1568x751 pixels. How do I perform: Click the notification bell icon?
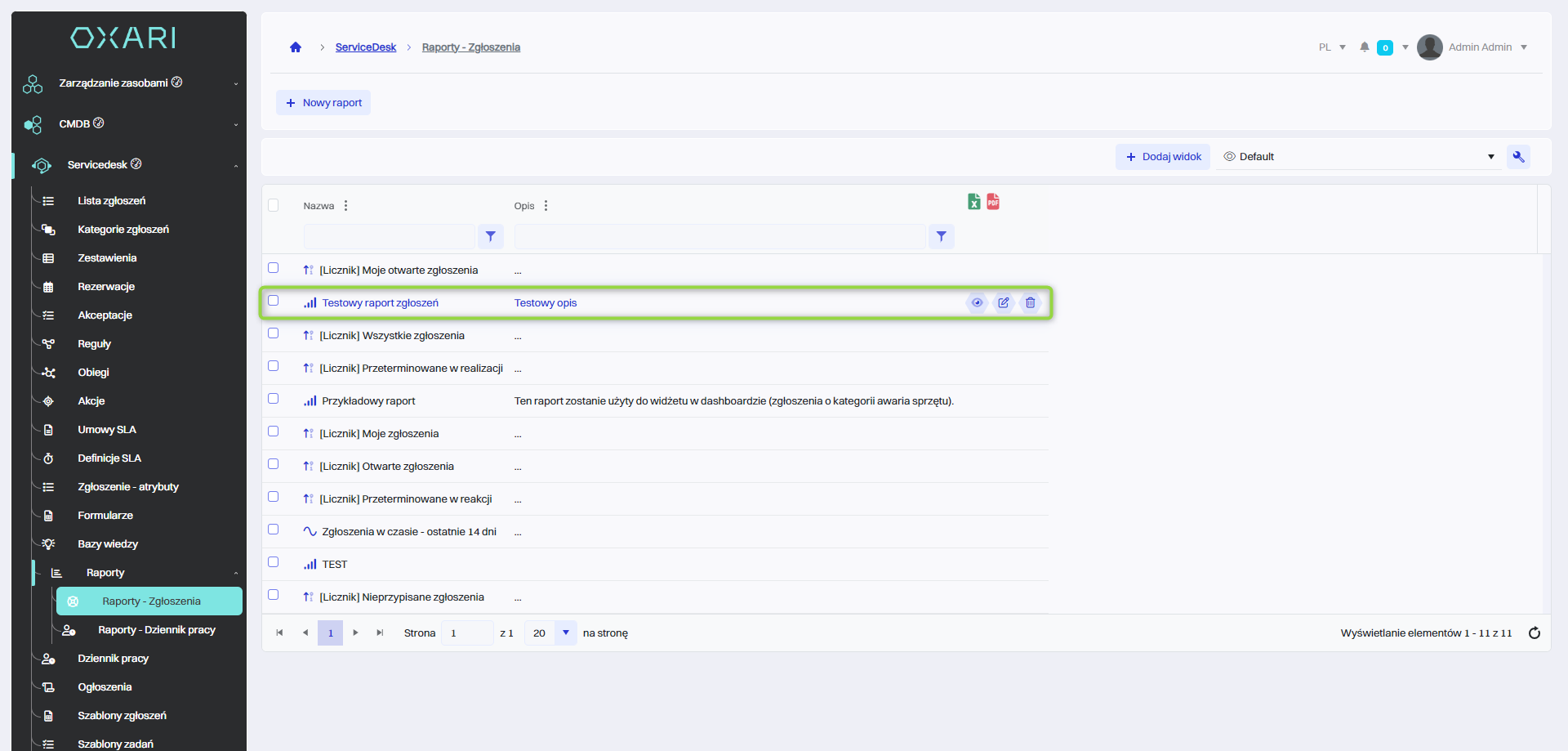(1364, 47)
